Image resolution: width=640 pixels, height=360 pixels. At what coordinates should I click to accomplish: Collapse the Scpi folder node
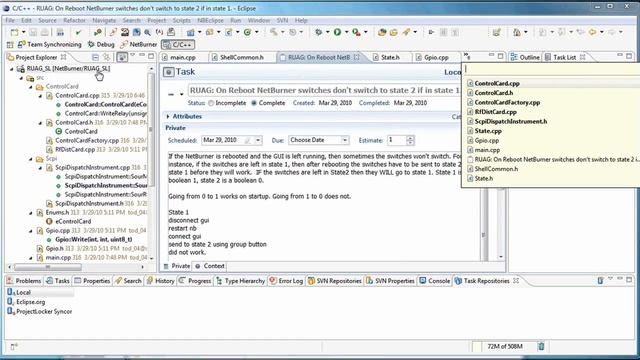(x=31, y=159)
